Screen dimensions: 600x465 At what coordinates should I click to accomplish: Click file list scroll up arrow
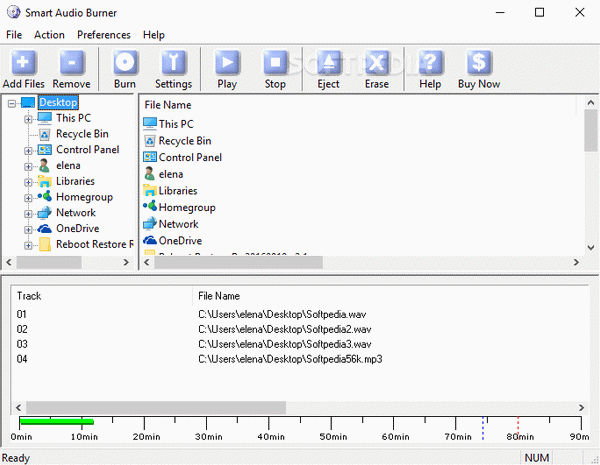coord(591,103)
